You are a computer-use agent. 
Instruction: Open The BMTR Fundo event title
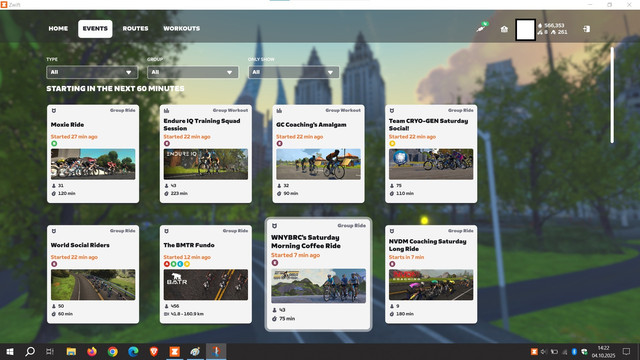tap(189, 245)
